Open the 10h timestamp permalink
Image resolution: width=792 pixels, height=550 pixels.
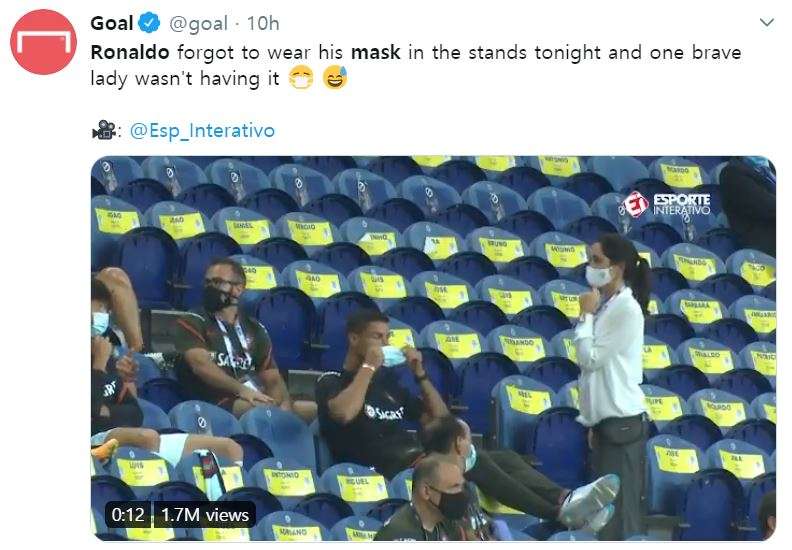pos(264,23)
